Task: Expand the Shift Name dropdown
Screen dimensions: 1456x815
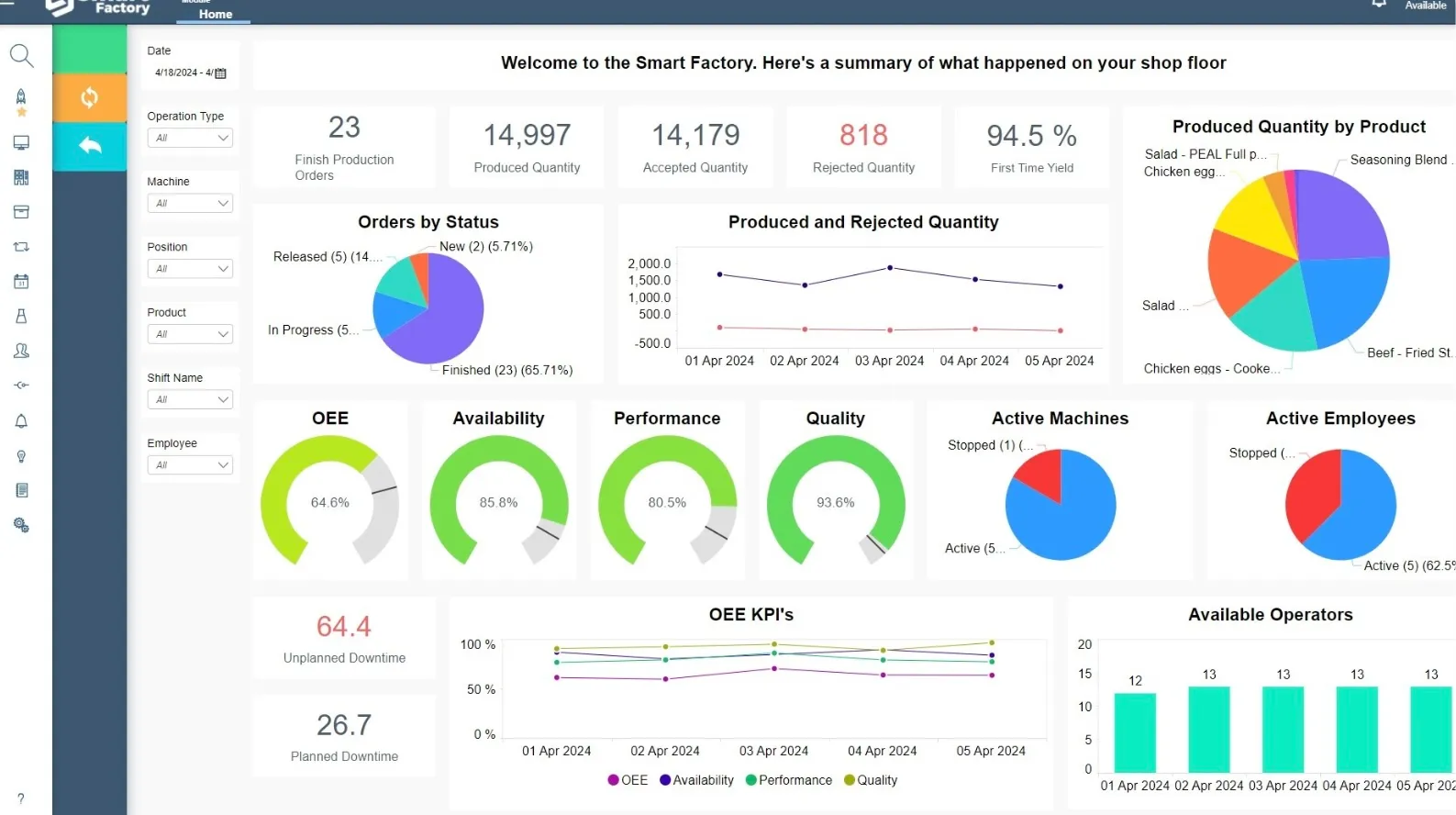Action: 190,399
